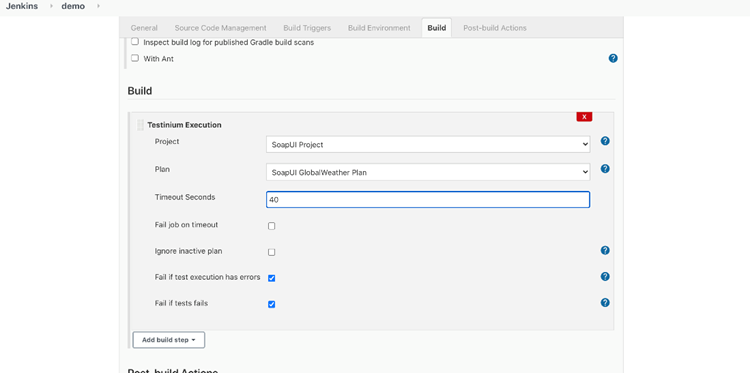Uncheck Fail if tests fails

coord(272,304)
